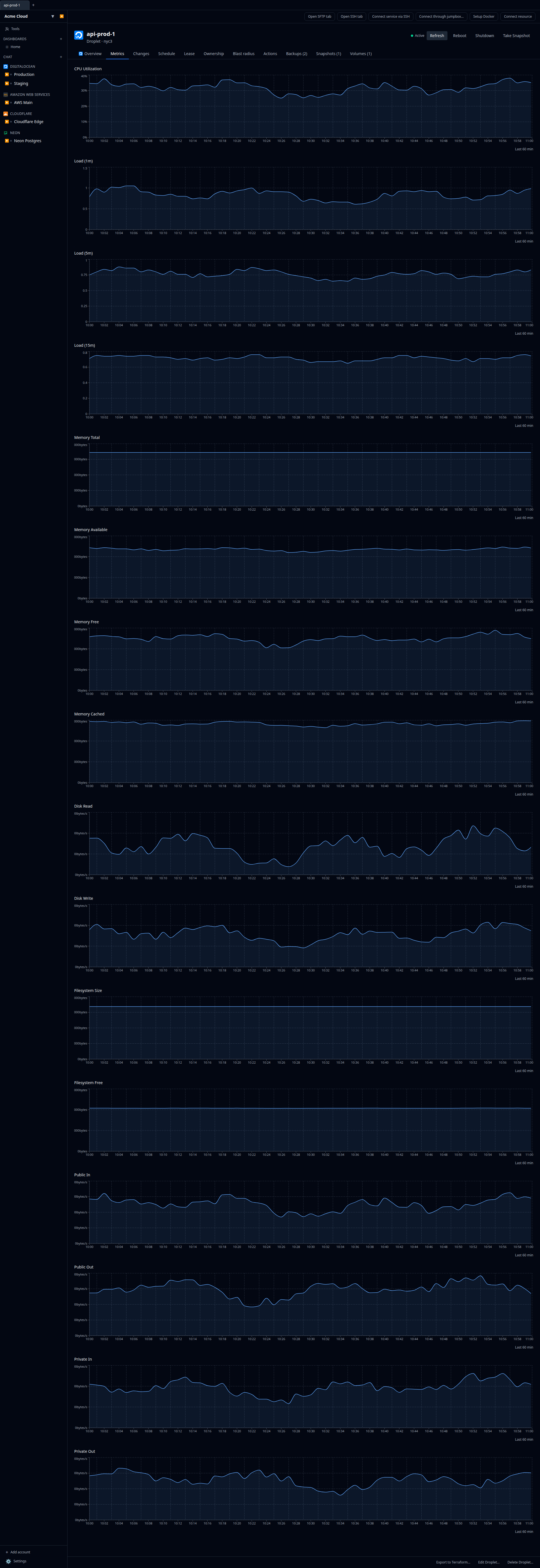Click the Private Out chart title

[x=85, y=1451]
